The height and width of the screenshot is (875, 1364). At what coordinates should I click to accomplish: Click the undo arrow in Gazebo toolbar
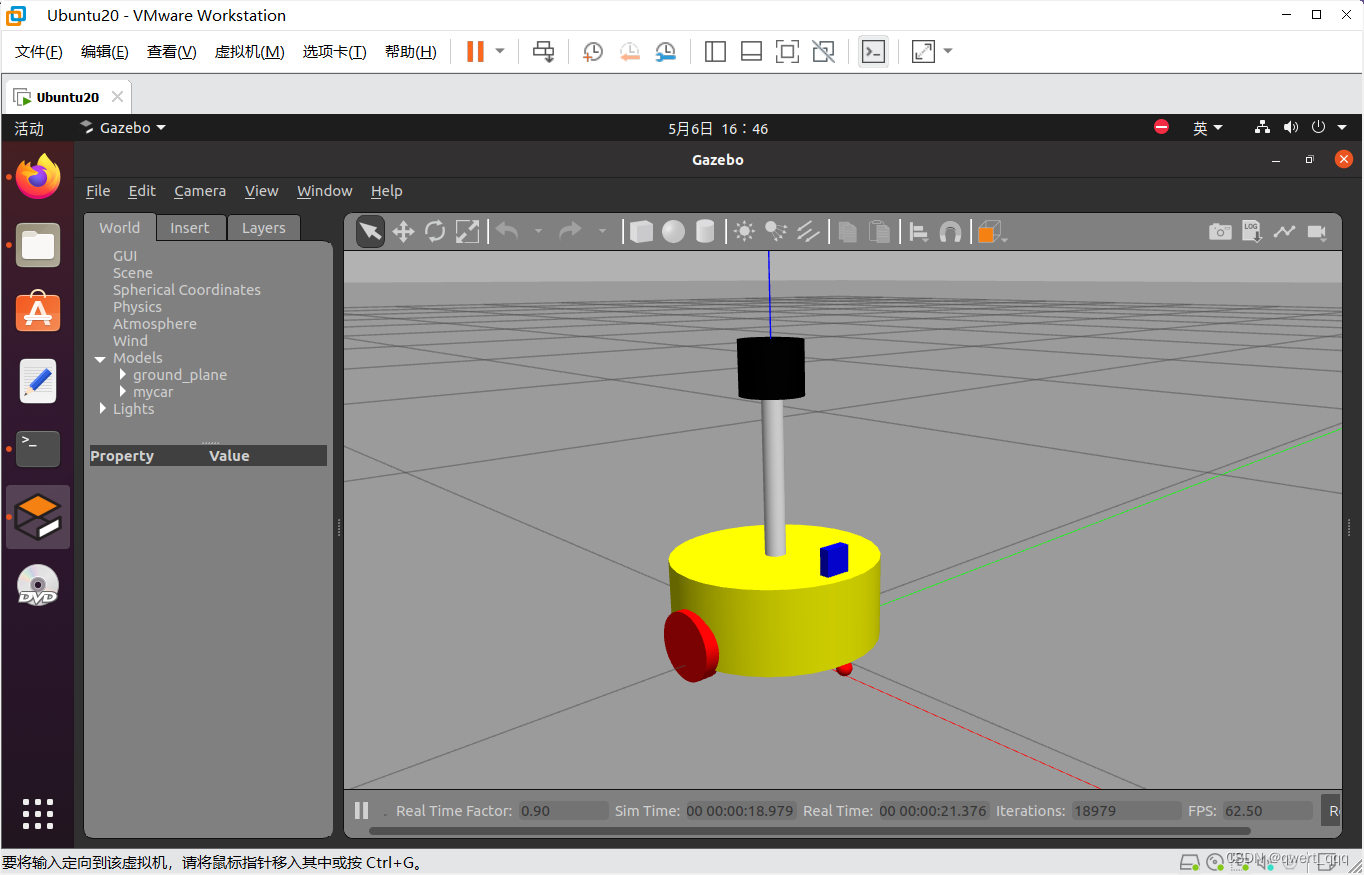coord(507,232)
